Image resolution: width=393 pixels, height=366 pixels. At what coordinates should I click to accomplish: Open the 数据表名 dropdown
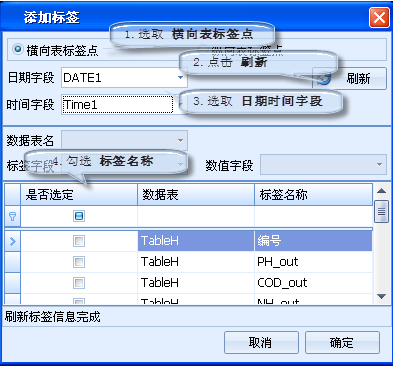point(180,140)
